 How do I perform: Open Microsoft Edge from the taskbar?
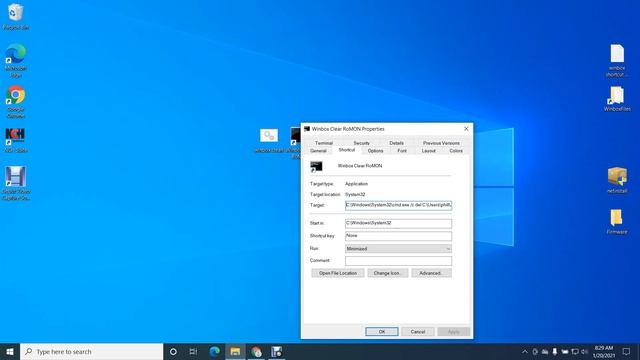214,351
